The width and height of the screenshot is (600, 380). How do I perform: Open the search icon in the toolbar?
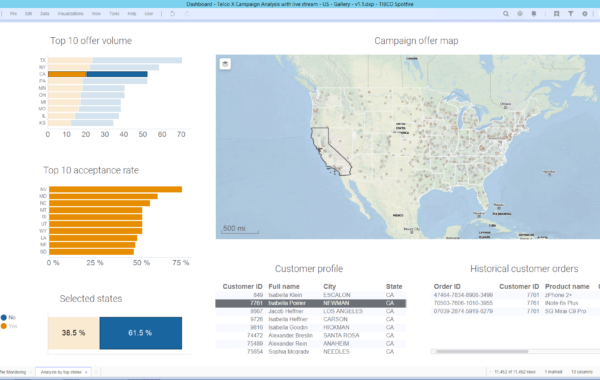coord(505,14)
